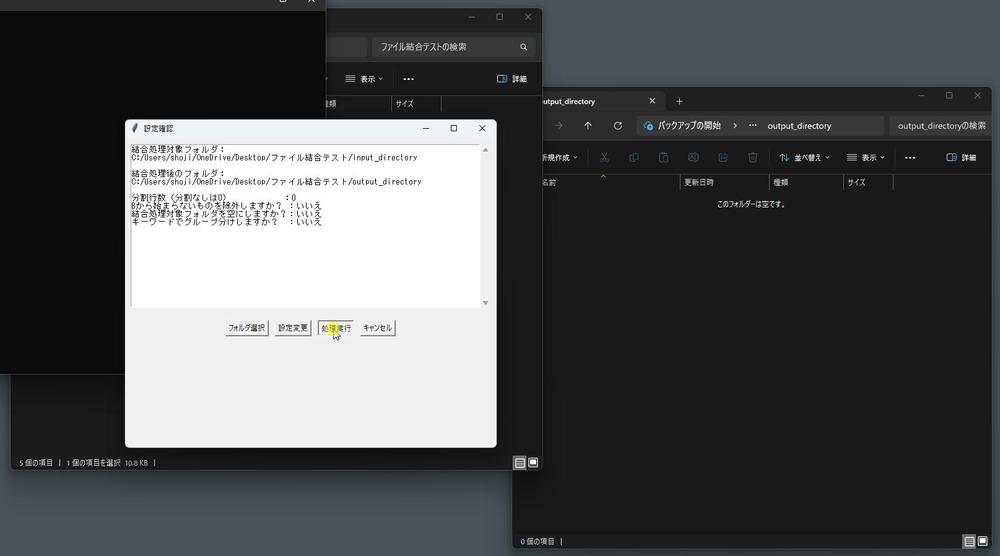Click the 名前 column header
The width and height of the screenshot is (1000, 556).
(x=610, y=182)
